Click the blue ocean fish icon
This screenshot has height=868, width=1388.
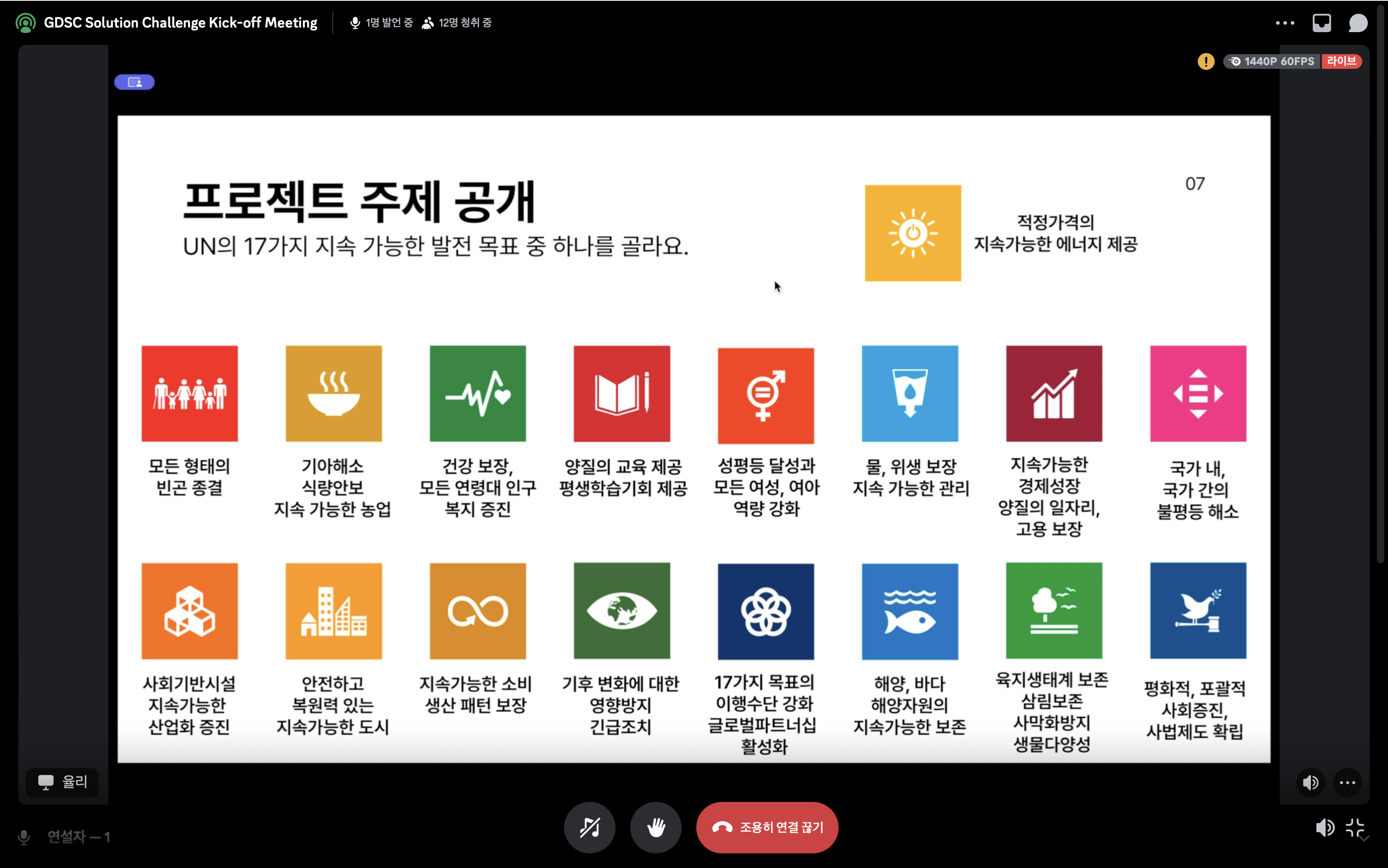pos(910,612)
